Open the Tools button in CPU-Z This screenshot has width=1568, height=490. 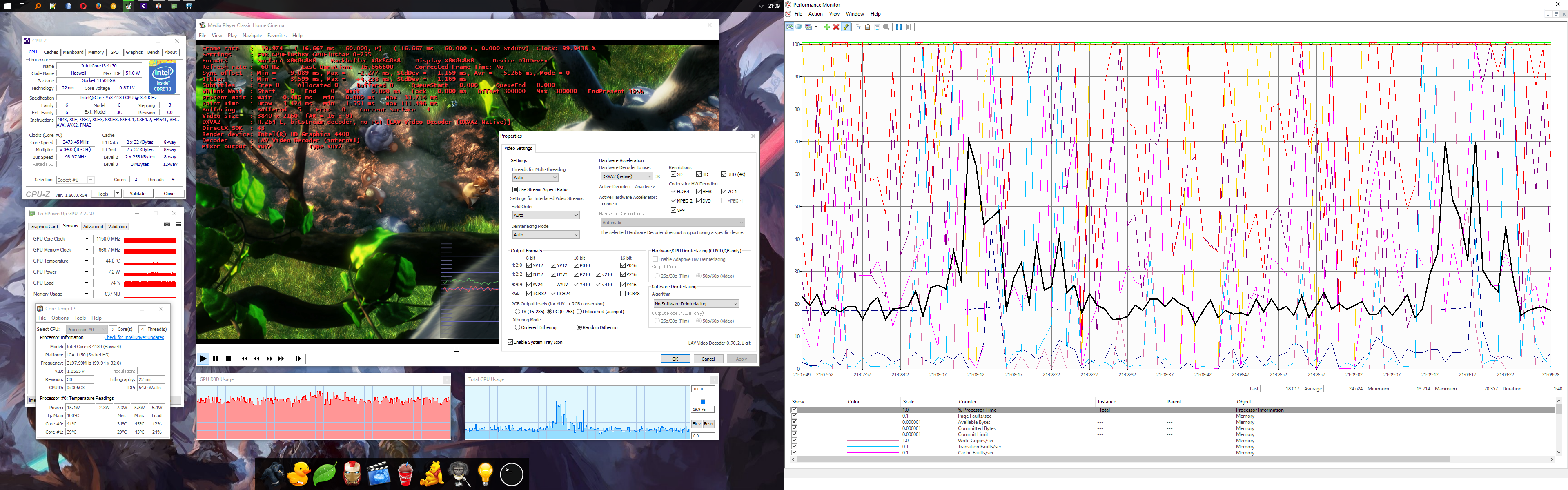(103, 194)
